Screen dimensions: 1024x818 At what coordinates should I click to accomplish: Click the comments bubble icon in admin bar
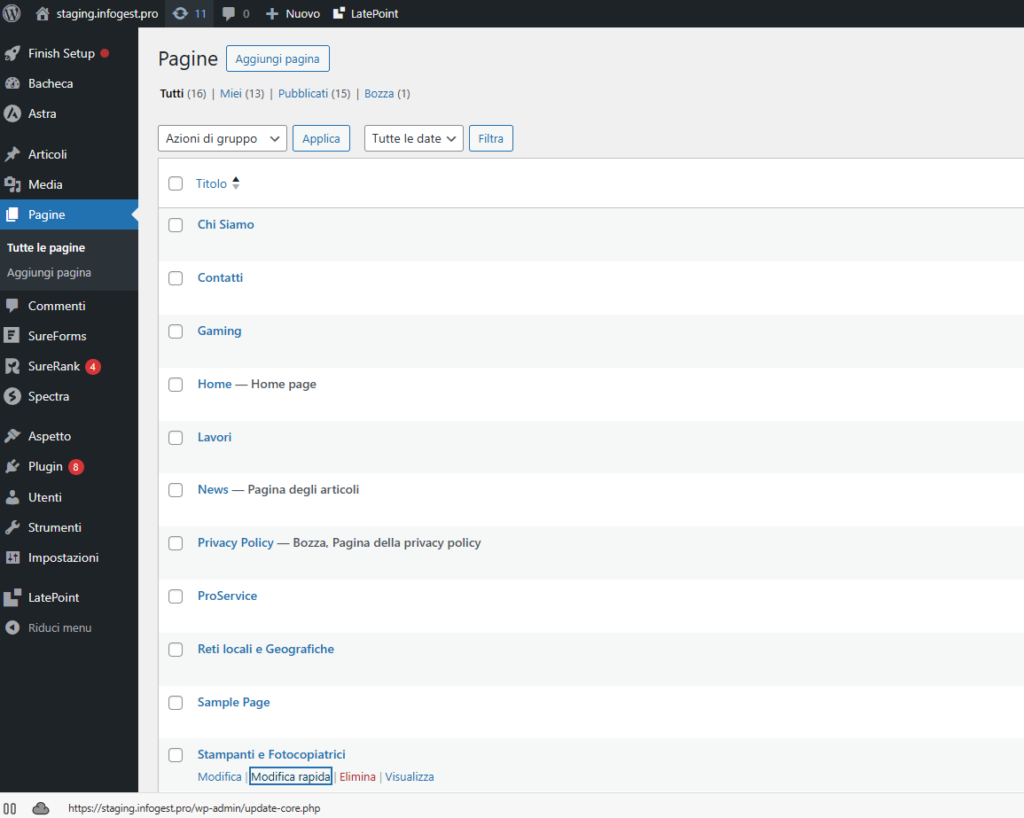229,14
